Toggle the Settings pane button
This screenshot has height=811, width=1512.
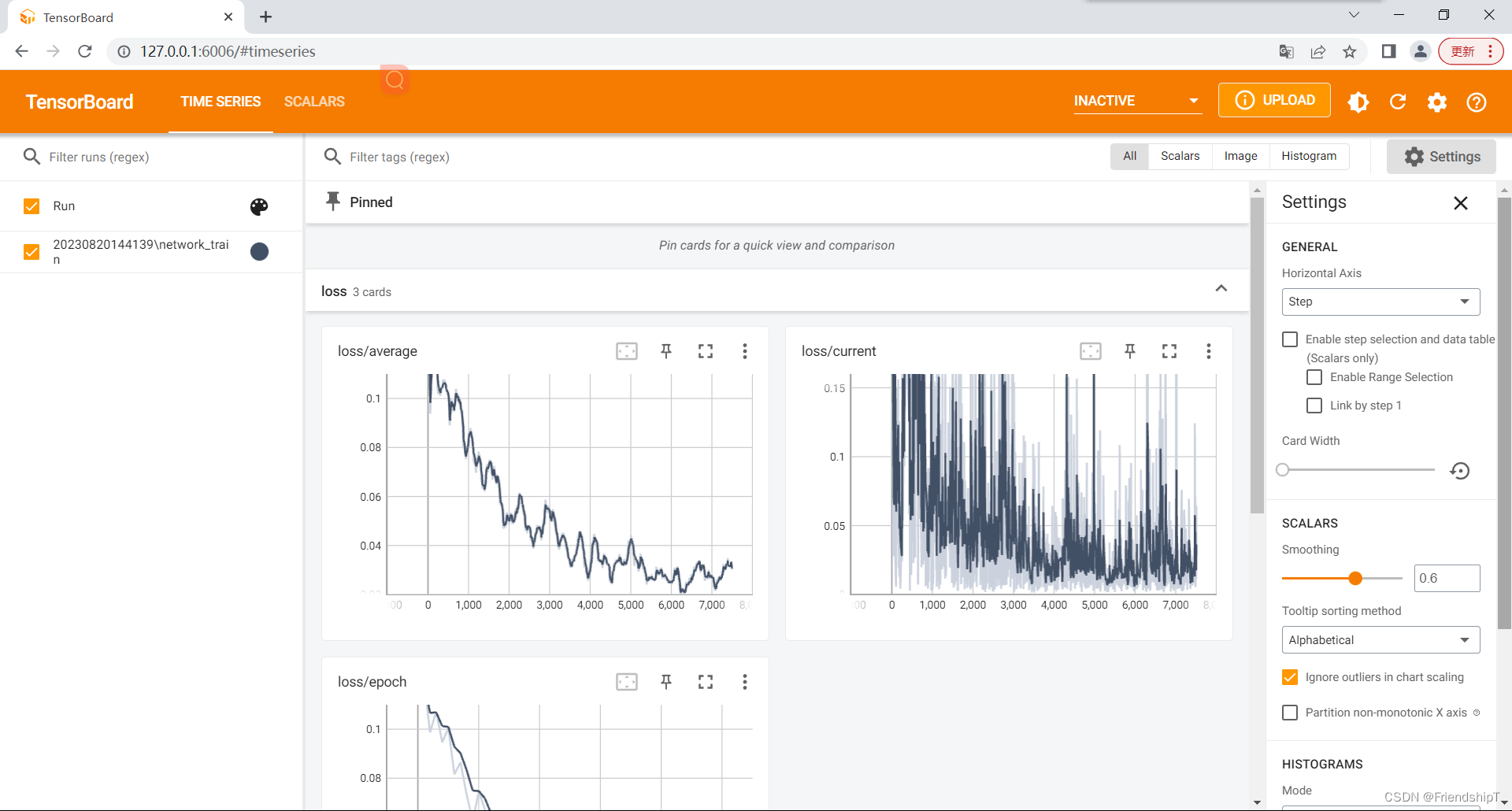1441,157
